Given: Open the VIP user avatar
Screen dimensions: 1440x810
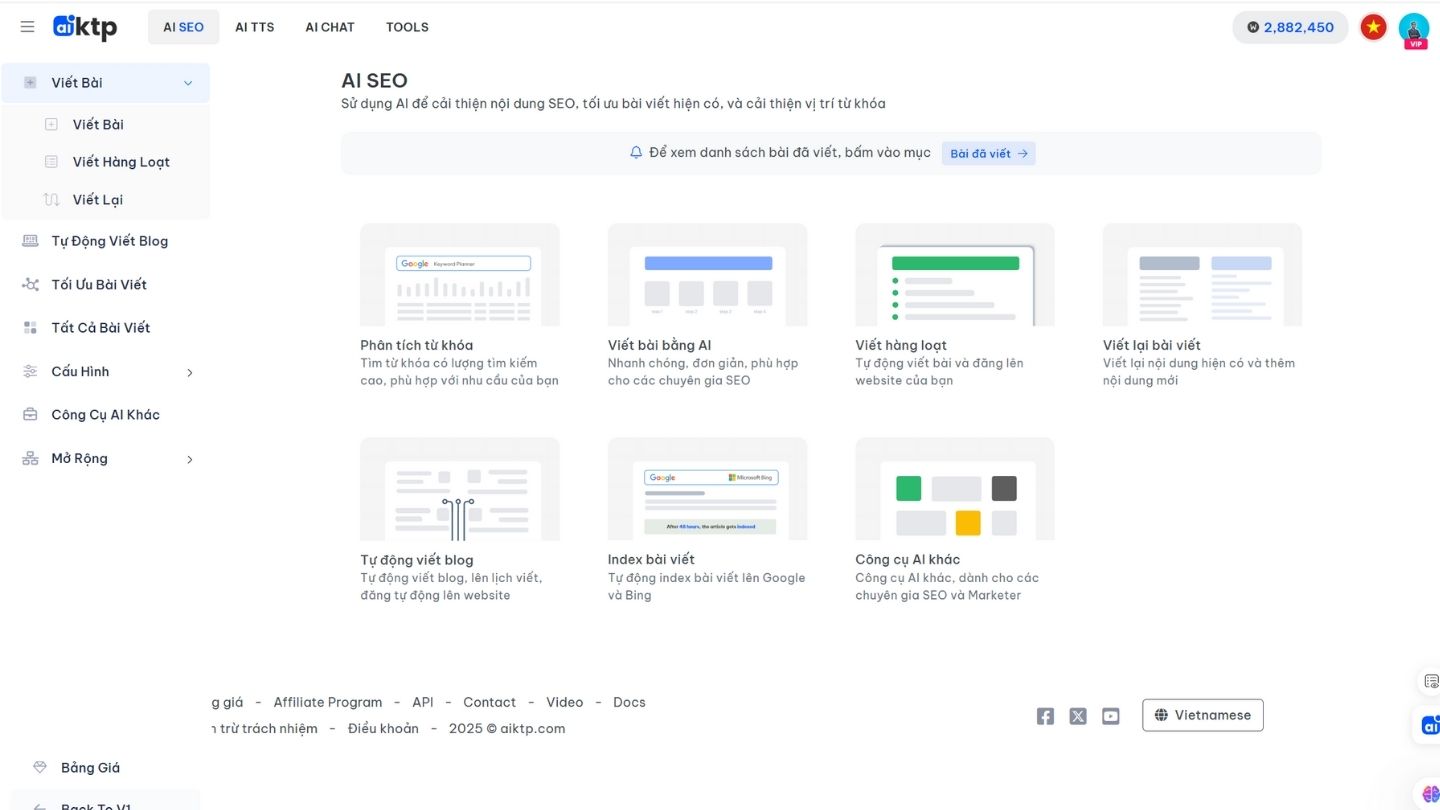Looking at the screenshot, I should [1413, 28].
